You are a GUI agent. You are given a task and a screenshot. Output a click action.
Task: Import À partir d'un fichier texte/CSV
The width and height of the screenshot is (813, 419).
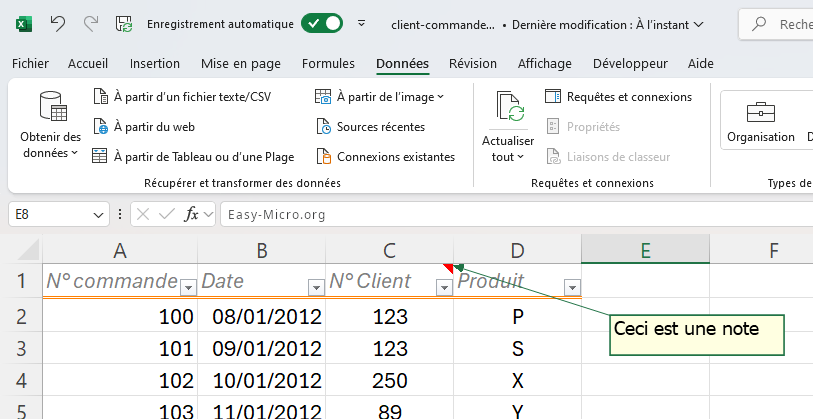182,97
